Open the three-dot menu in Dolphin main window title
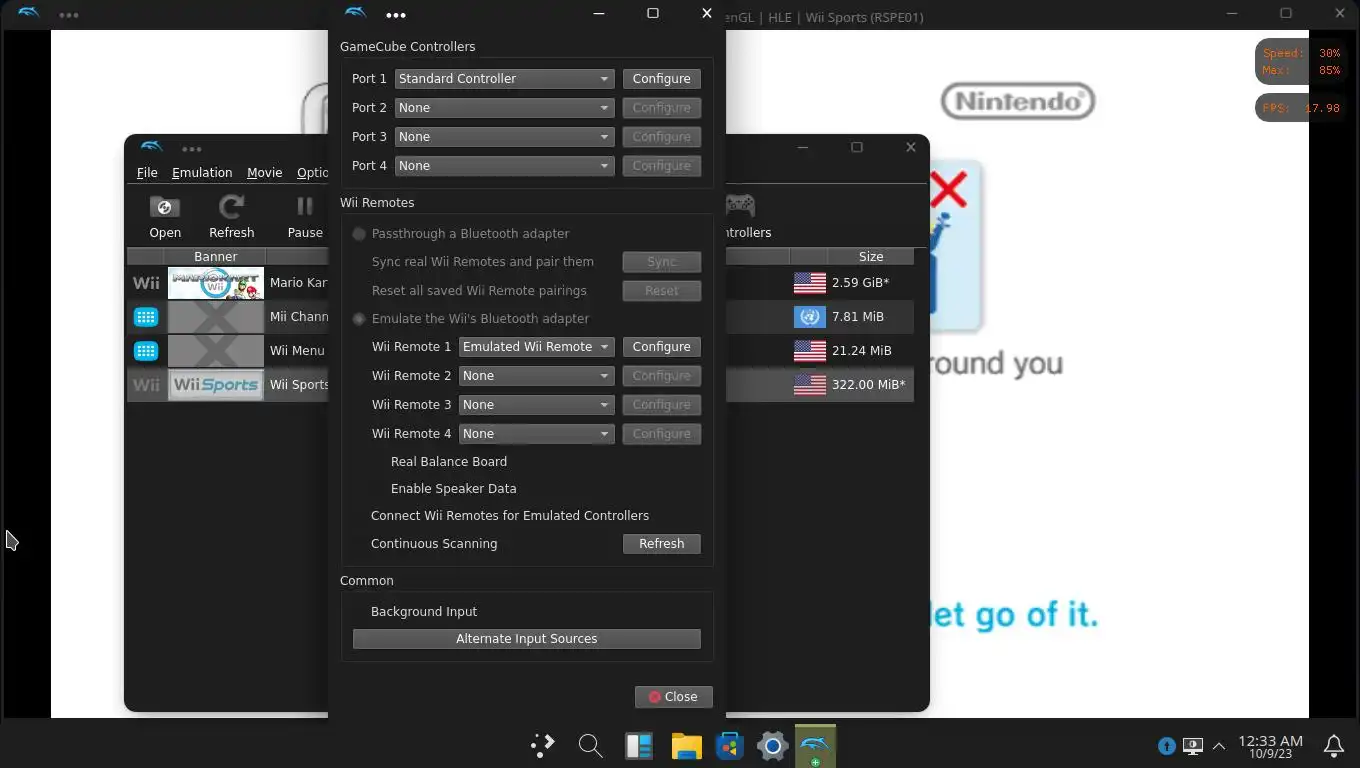Viewport: 1360px width, 768px height. (192, 149)
